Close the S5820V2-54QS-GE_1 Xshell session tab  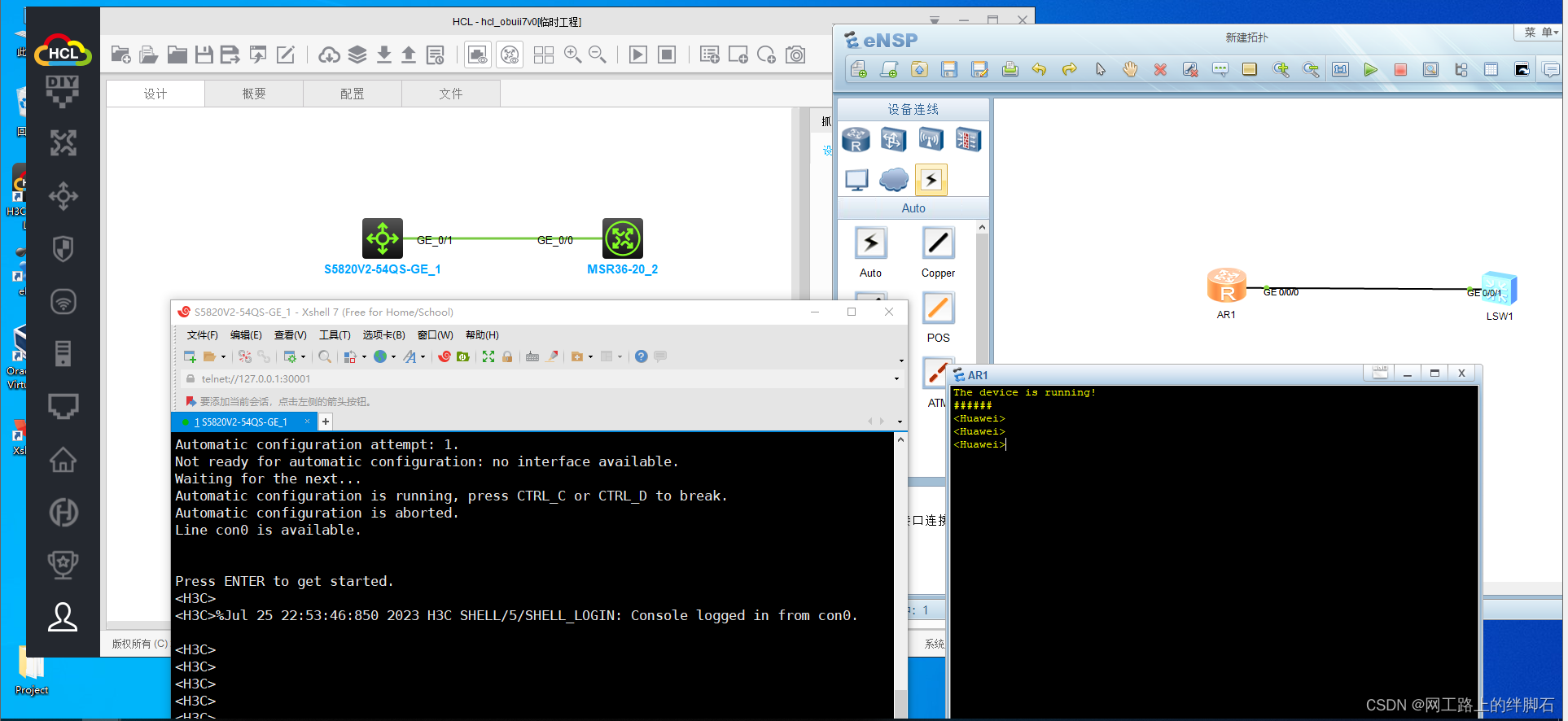coord(307,422)
